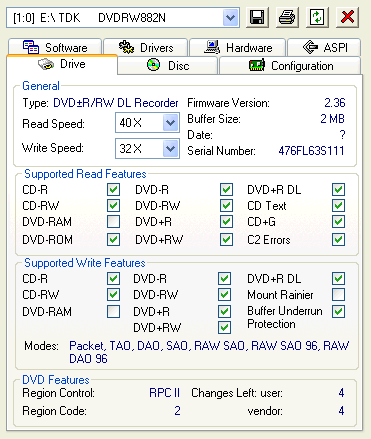Open the drive selector dropdown arrow

[x=230, y=18]
